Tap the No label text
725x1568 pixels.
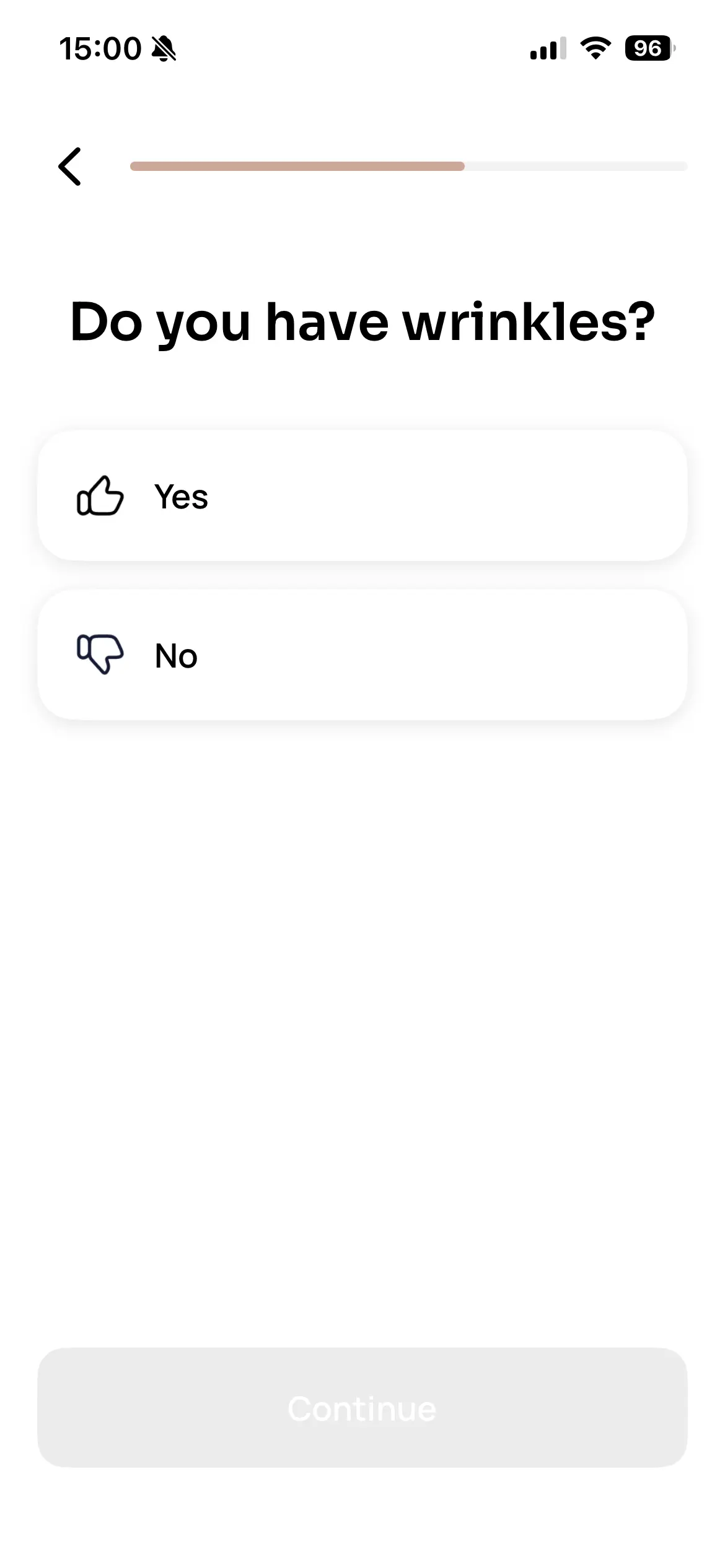point(176,656)
